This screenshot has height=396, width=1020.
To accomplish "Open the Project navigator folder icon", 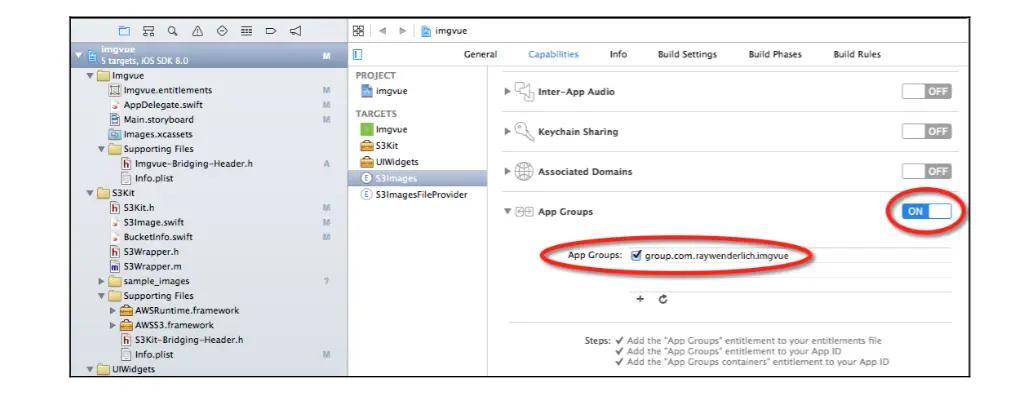I will (124, 31).
